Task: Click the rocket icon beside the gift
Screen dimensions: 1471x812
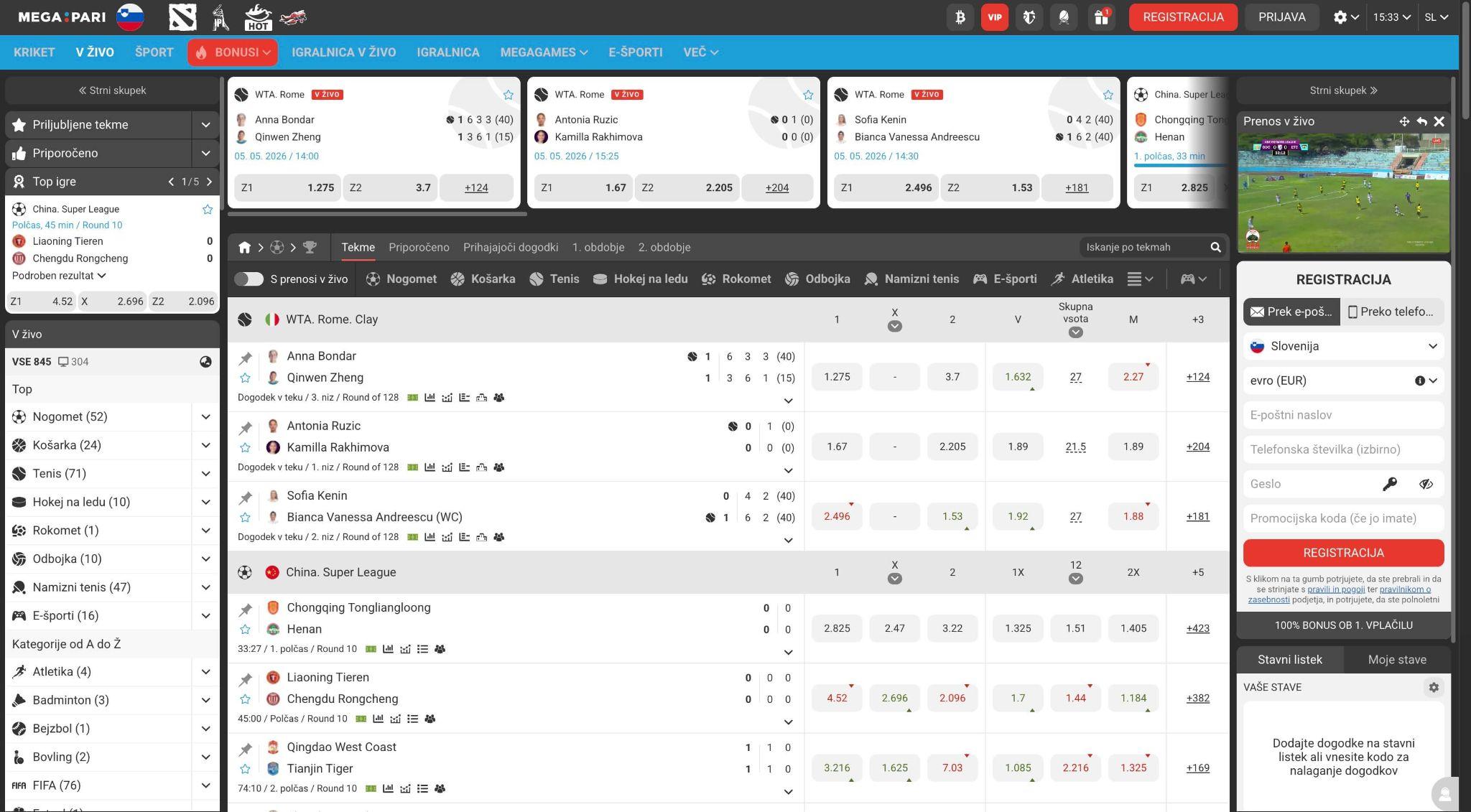Action: click(1064, 17)
